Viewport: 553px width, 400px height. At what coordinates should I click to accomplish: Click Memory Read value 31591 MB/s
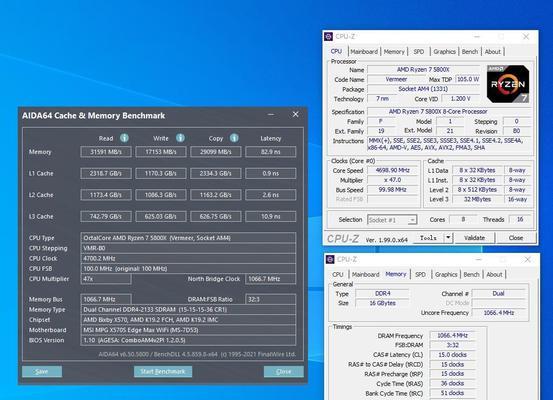106,152
